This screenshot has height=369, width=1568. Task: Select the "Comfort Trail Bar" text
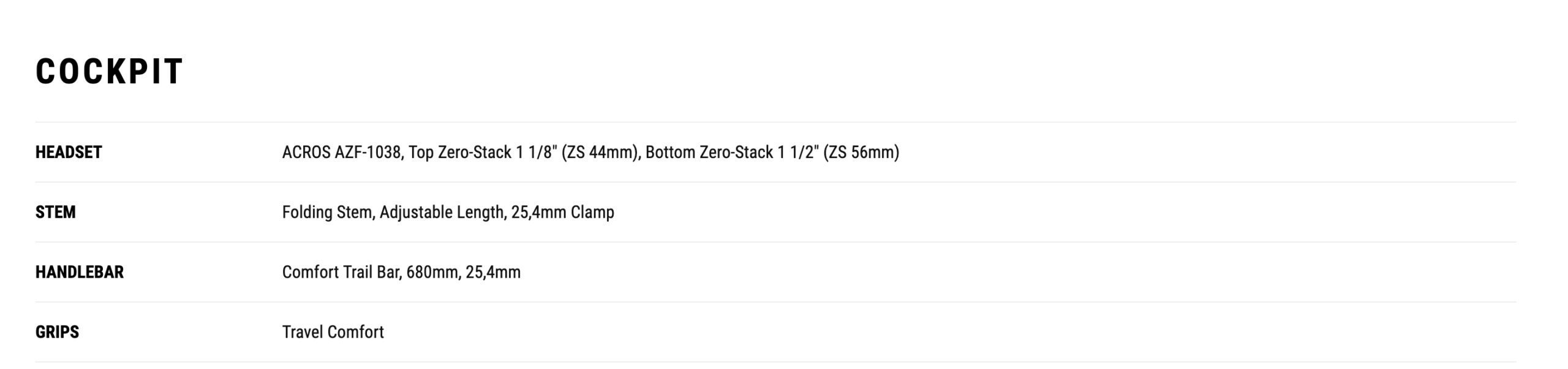coord(341,272)
